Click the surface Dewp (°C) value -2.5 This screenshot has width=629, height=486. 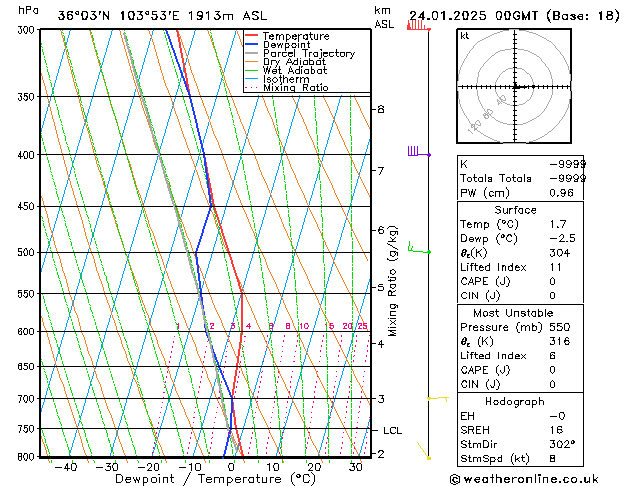[562, 239]
